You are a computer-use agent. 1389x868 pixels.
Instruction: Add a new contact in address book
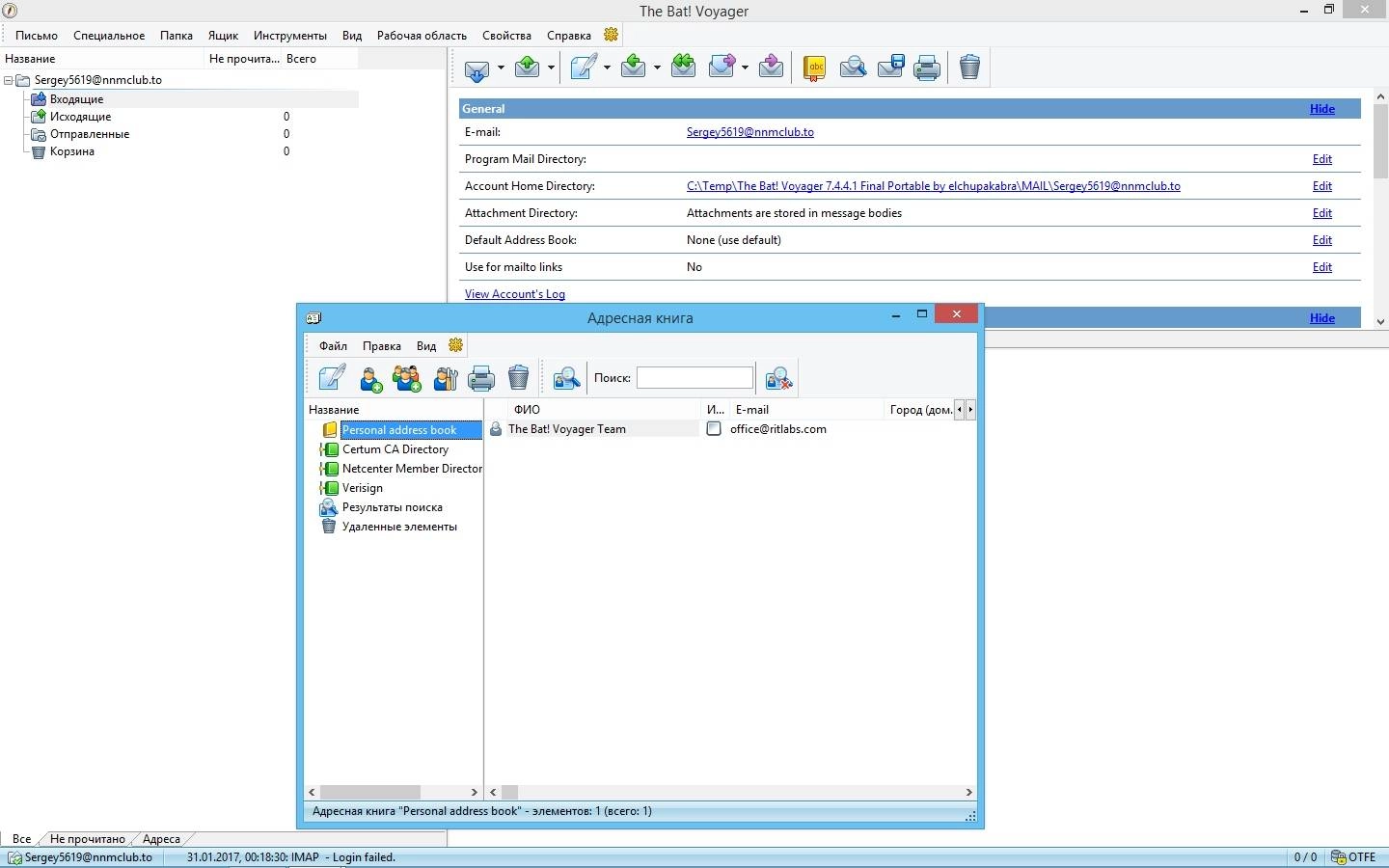tap(370, 379)
